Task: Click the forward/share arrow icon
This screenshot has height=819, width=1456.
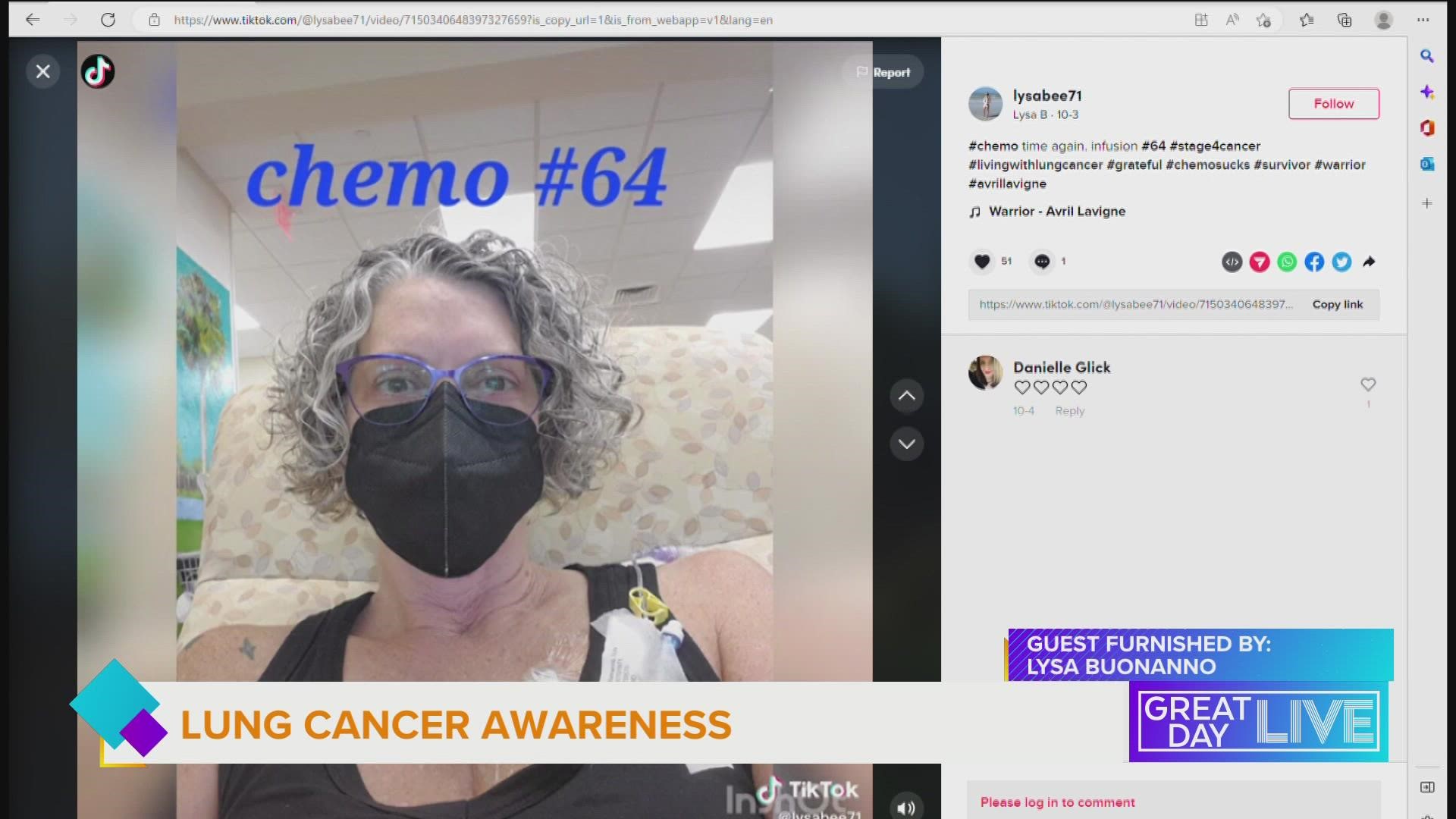Action: click(1369, 261)
